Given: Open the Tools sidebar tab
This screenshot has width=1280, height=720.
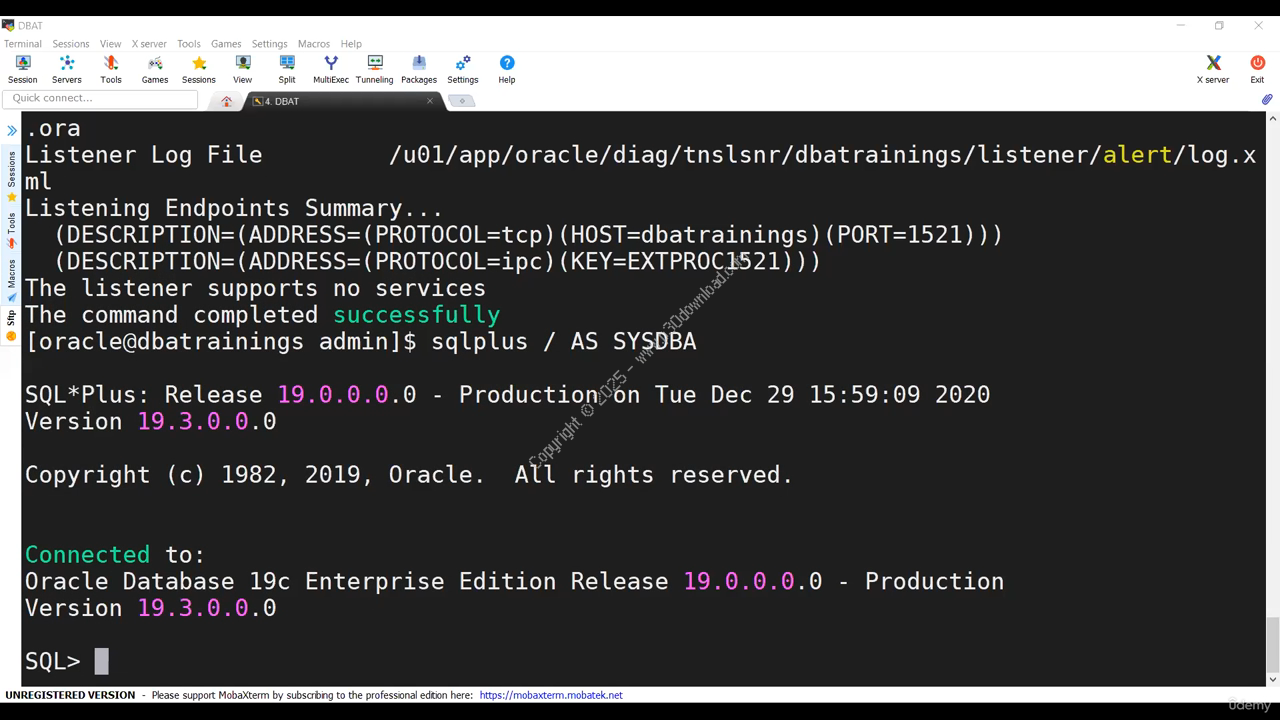Looking at the screenshot, I should click(x=11, y=230).
